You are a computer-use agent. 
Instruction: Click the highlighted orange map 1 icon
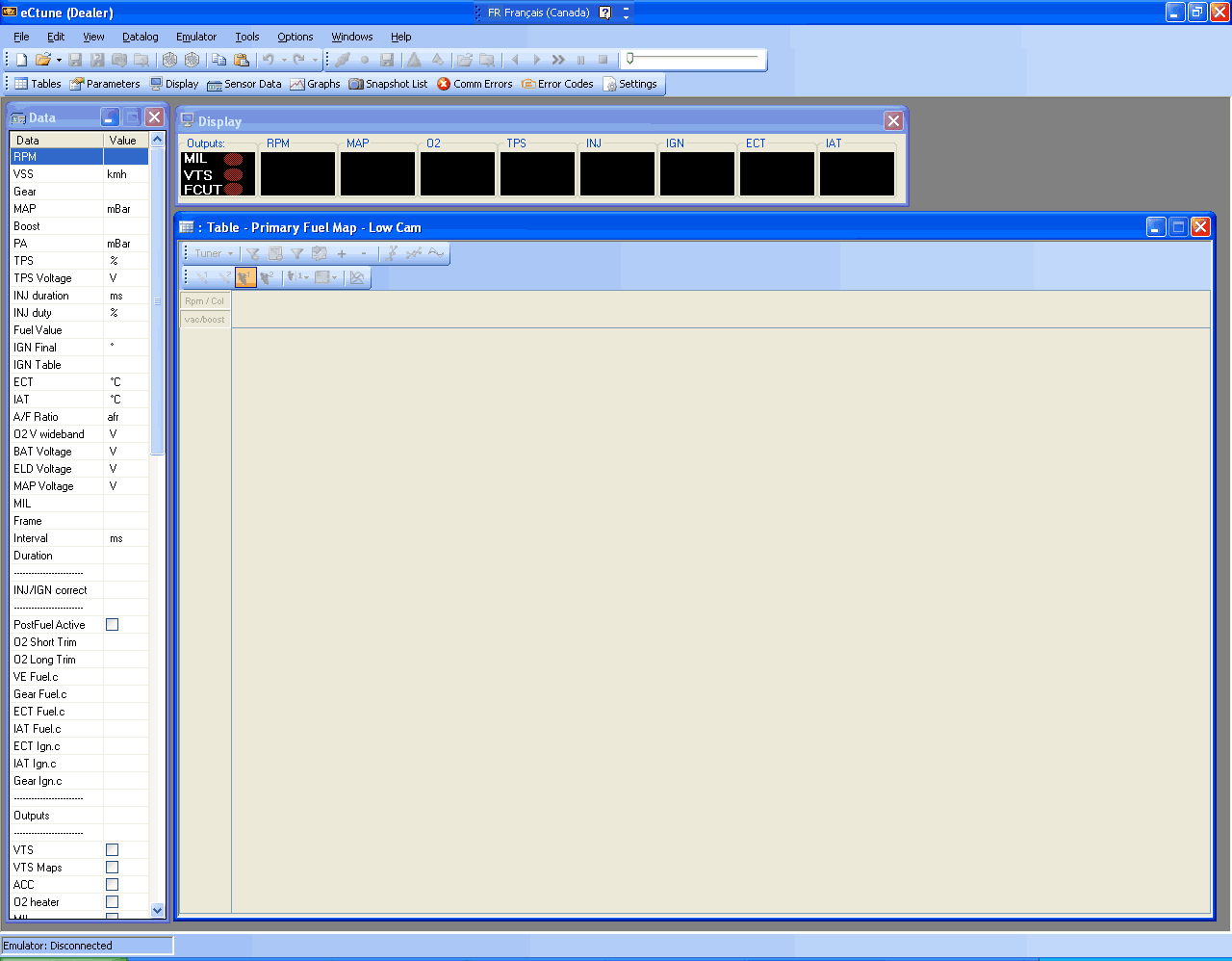(x=245, y=277)
